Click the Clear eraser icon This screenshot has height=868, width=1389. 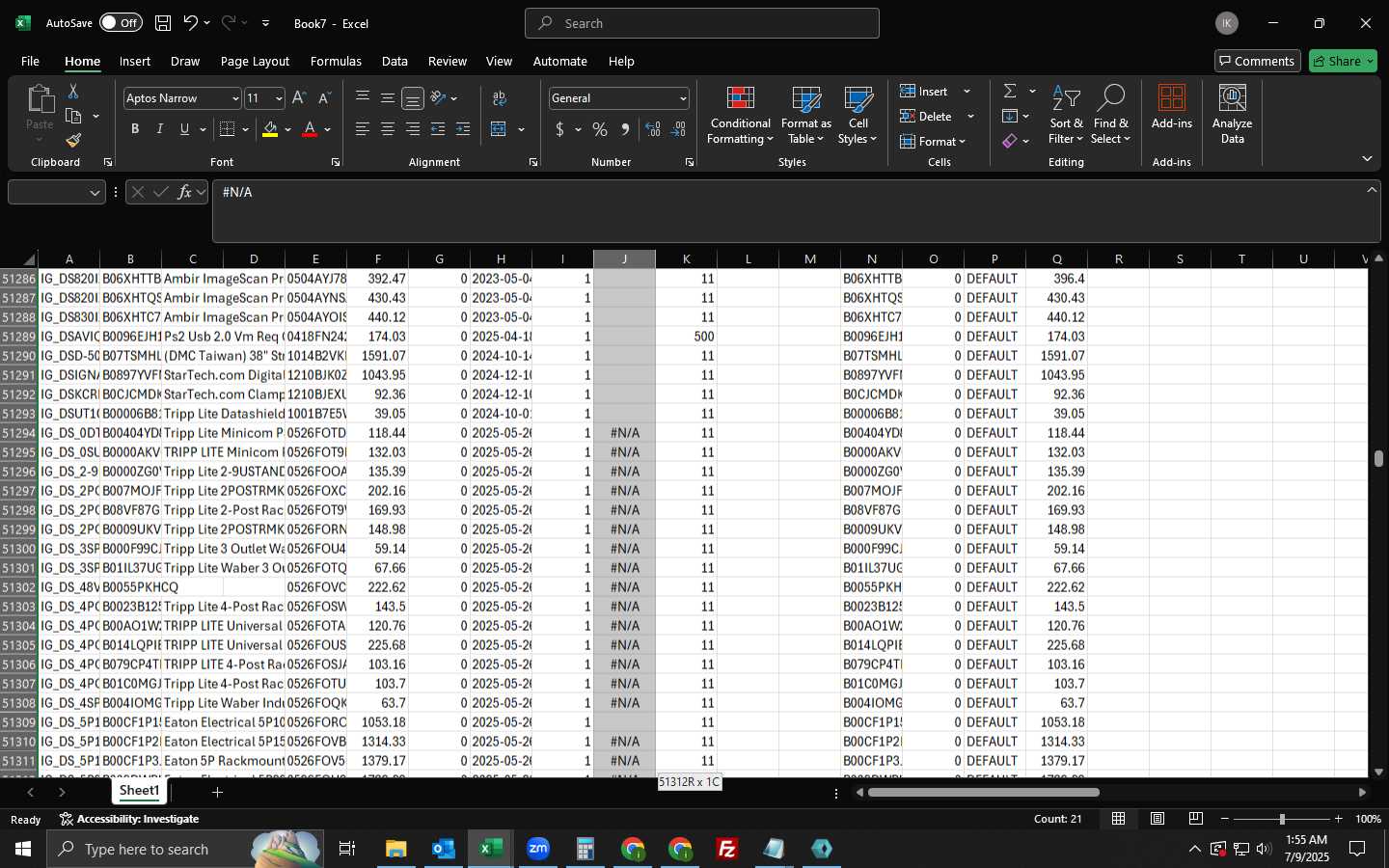click(x=1010, y=141)
